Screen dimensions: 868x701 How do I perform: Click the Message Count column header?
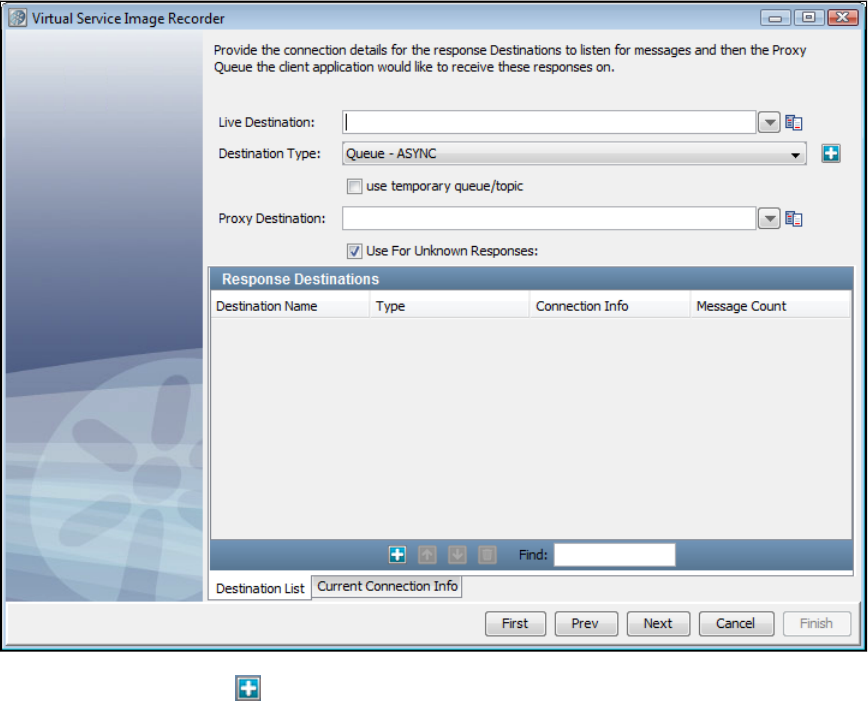coord(770,306)
